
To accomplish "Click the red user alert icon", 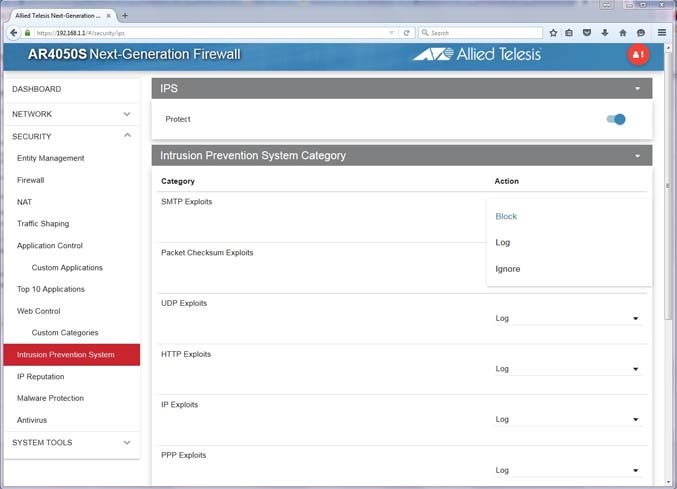I will click(x=638, y=55).
